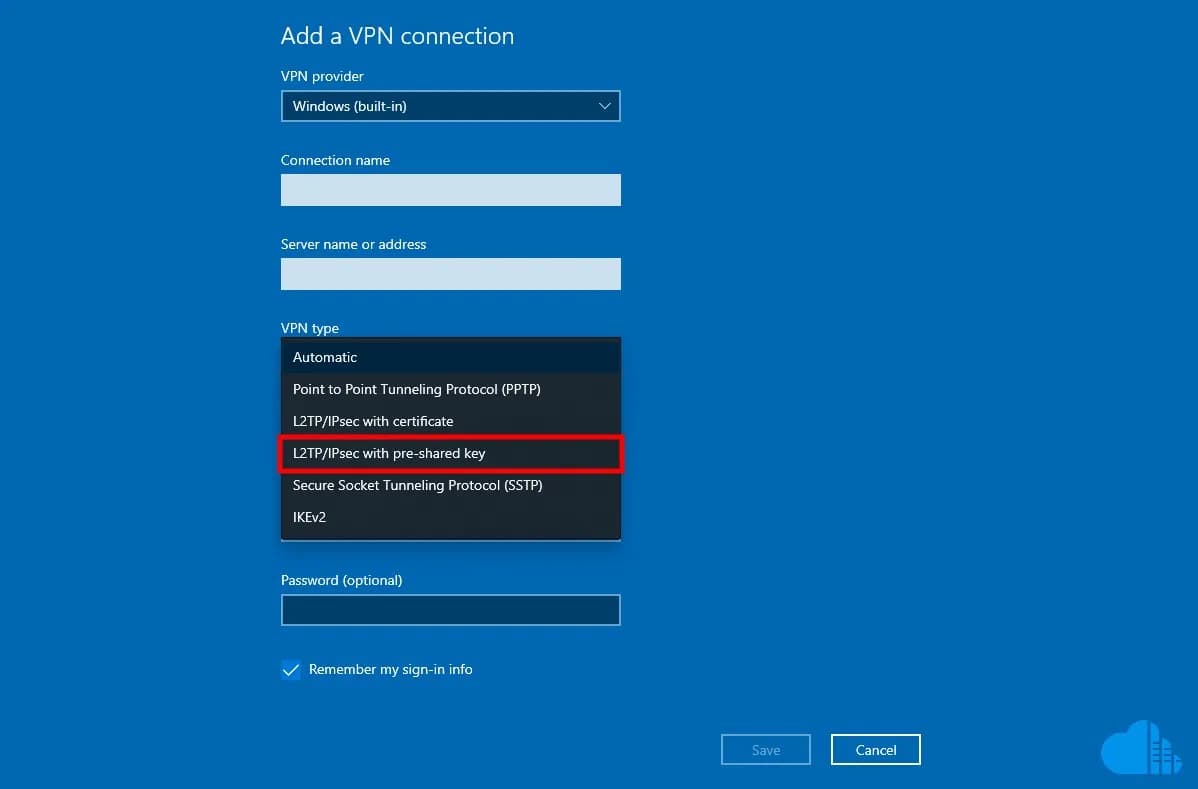1198x789 pixels.
Task: Click the Password (optional) field
Action: click(450, 610)
